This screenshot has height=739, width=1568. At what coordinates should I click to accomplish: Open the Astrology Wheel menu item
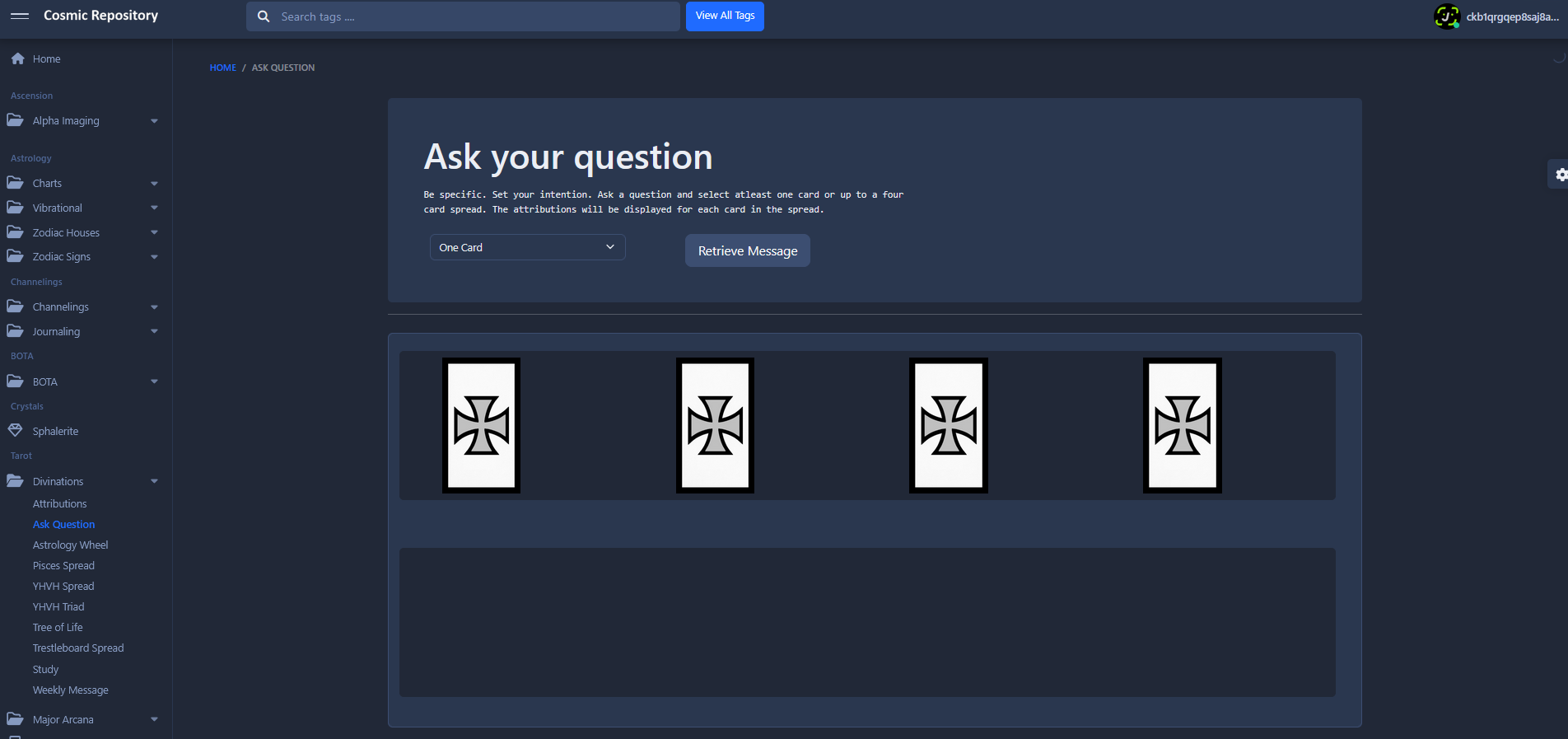coord(70,545)
